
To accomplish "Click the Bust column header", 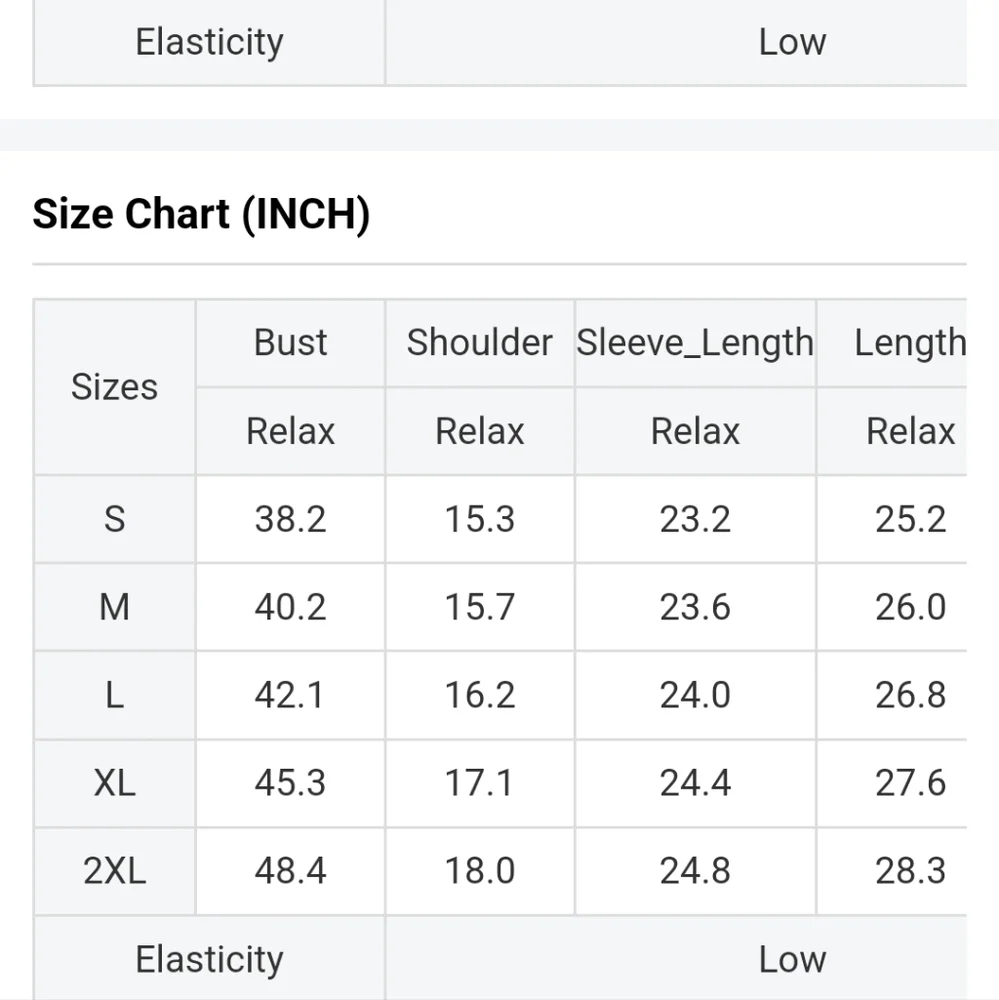I will click(290, 343).
